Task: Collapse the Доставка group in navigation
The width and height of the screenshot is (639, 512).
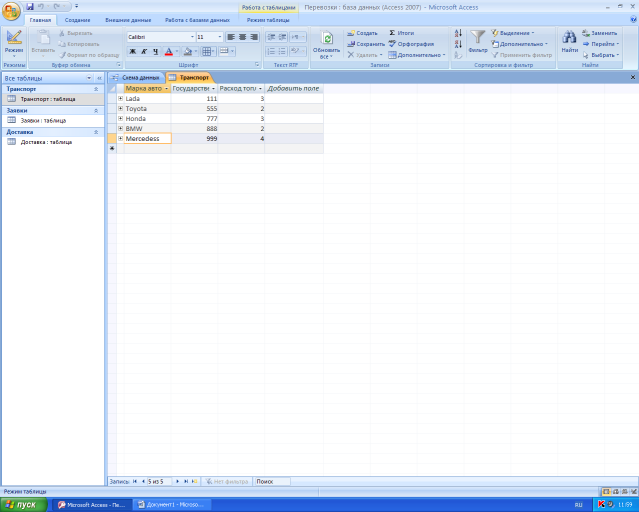Action: click(x=96, y=132)
